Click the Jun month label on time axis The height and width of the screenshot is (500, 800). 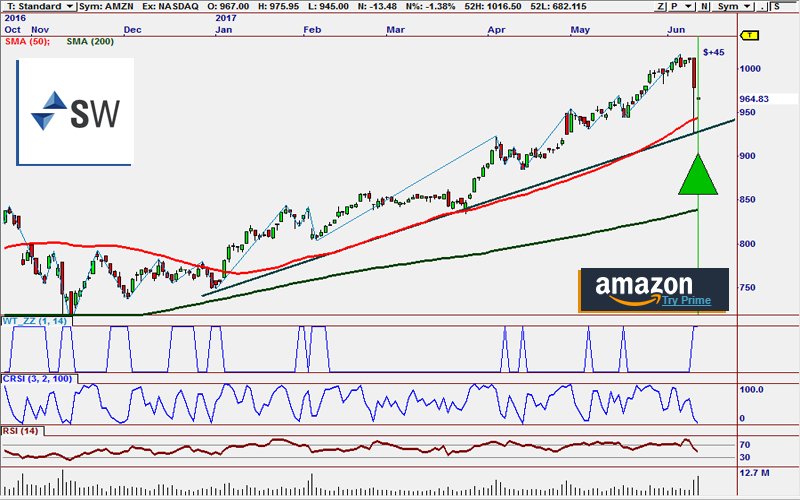point(676,30)
